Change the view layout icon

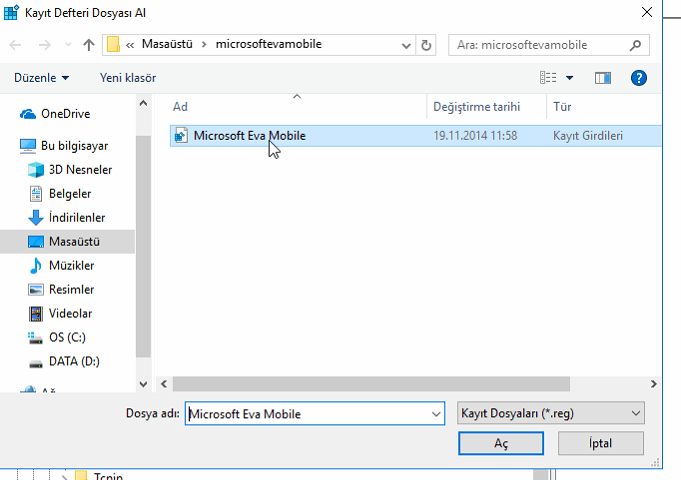click(x=548, y=78)
